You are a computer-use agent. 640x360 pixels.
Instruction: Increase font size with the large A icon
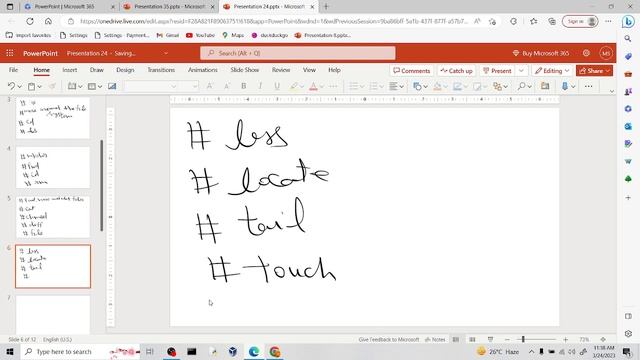click(209, 86)
